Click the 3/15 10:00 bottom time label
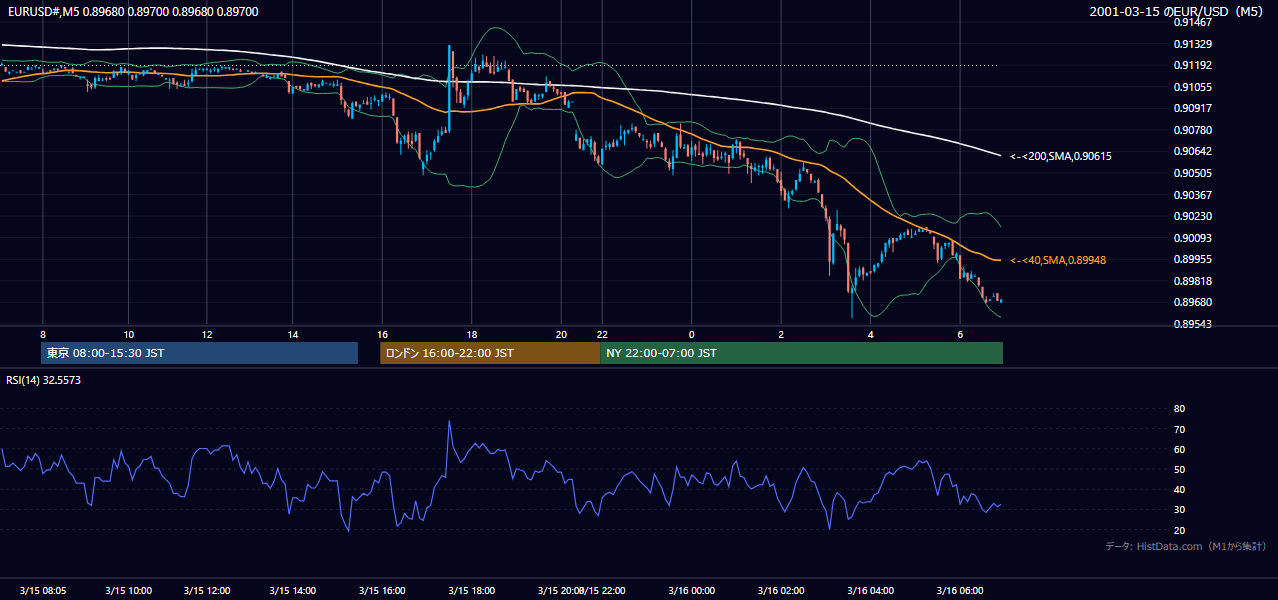This screenshot has height=600, width=1278. [128, 591]
